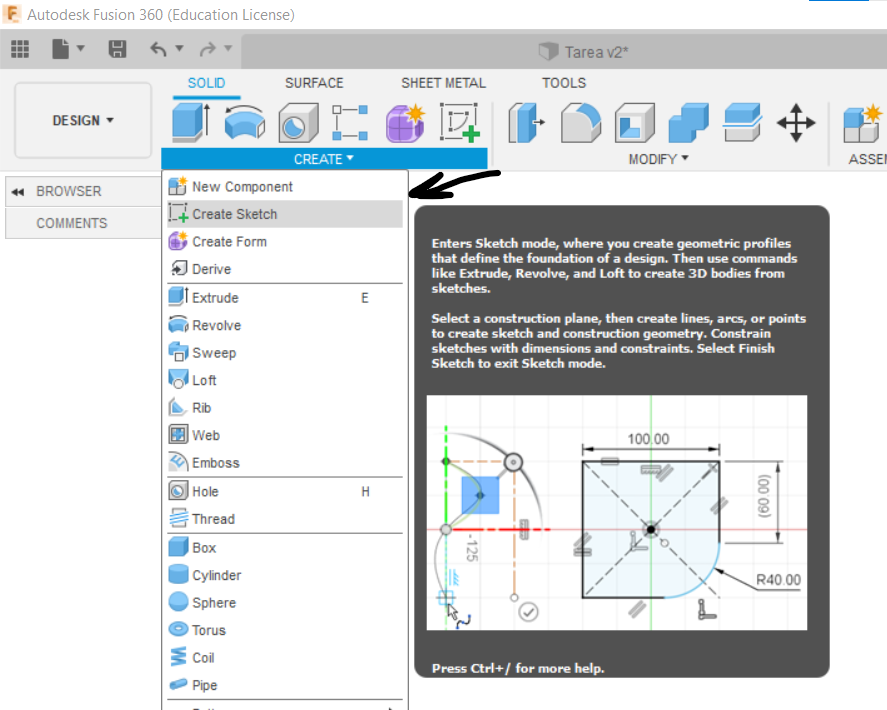
Task: Switch to the SHEET METAL tab
Action: click(x=444, y=83)
